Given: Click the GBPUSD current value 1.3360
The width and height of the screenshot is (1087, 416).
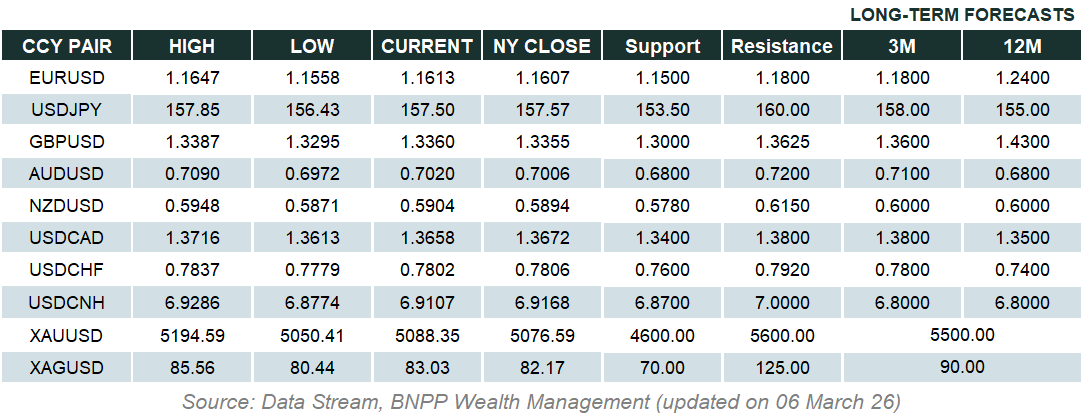Looking at the screenshot, I should pos(427,142).
